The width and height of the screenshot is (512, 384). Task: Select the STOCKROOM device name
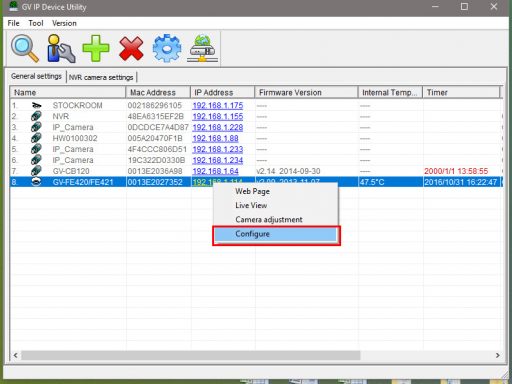(x=77, y=106)
